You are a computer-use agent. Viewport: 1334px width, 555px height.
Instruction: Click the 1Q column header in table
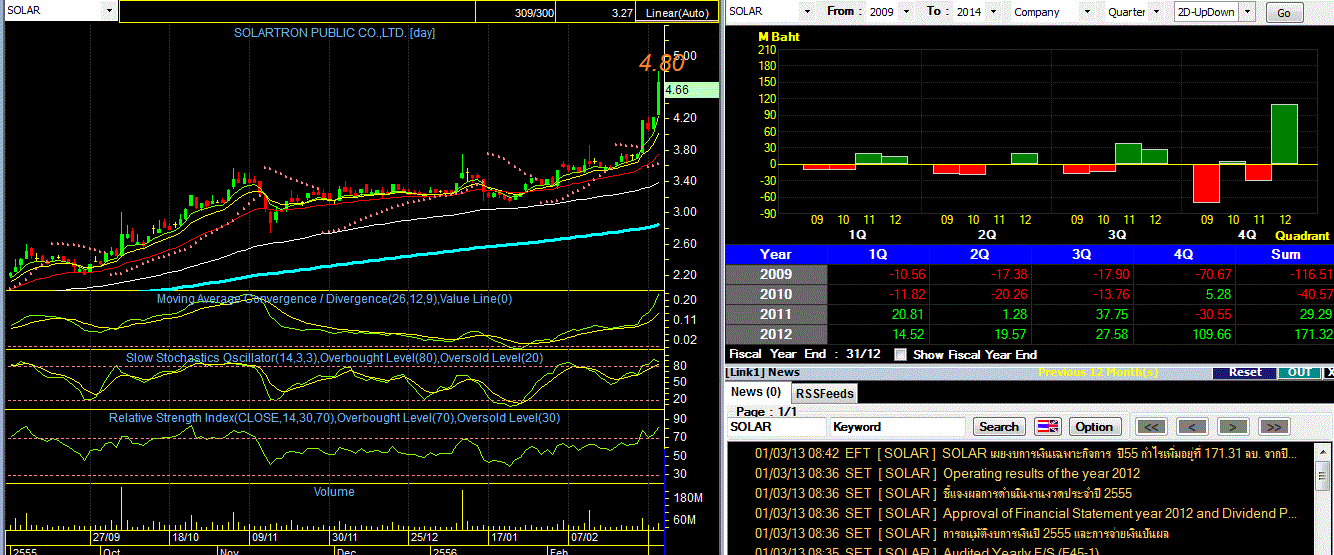(x=879, y=254)
